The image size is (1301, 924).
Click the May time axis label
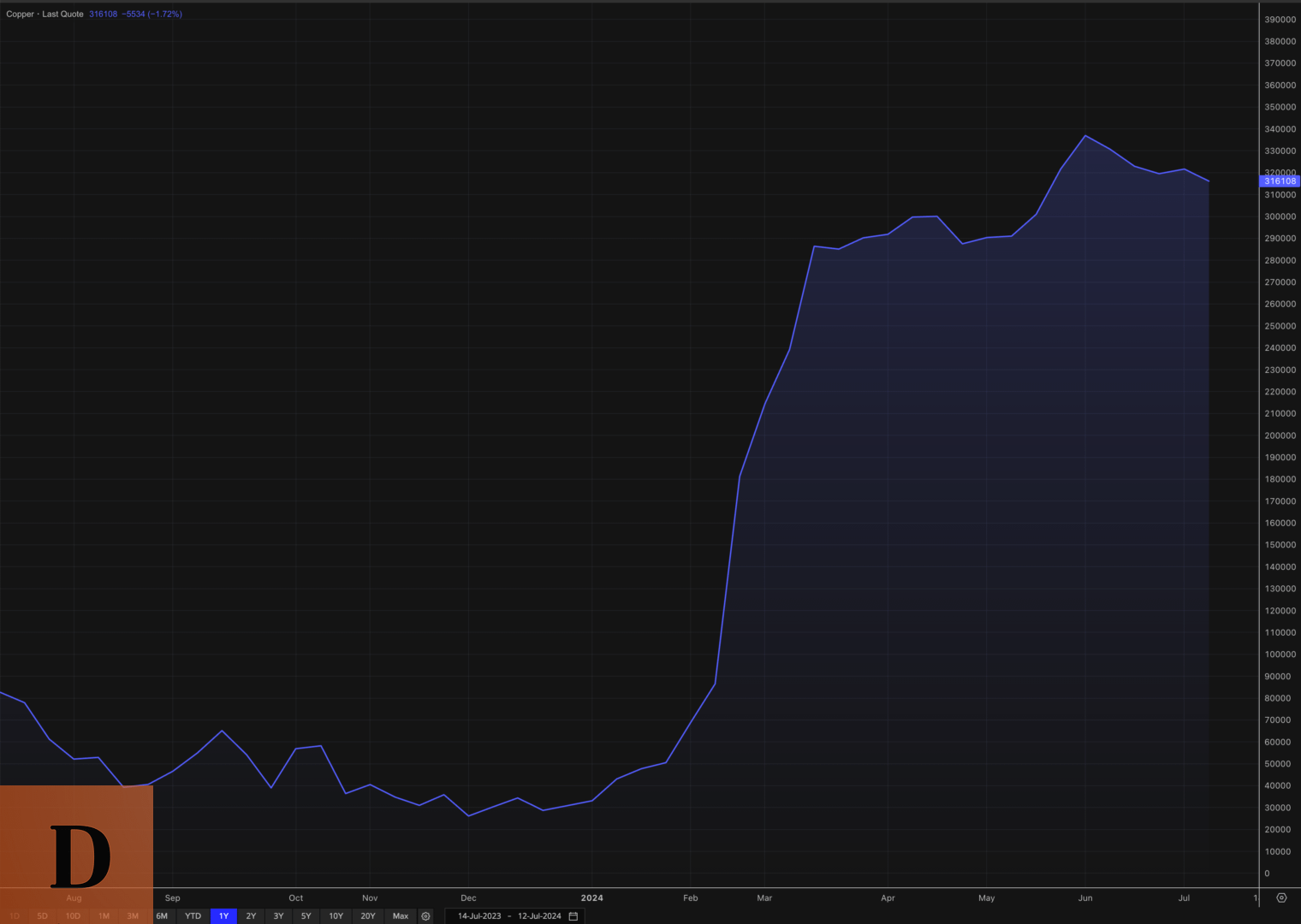pyautogui.click(x=987, y=898)
